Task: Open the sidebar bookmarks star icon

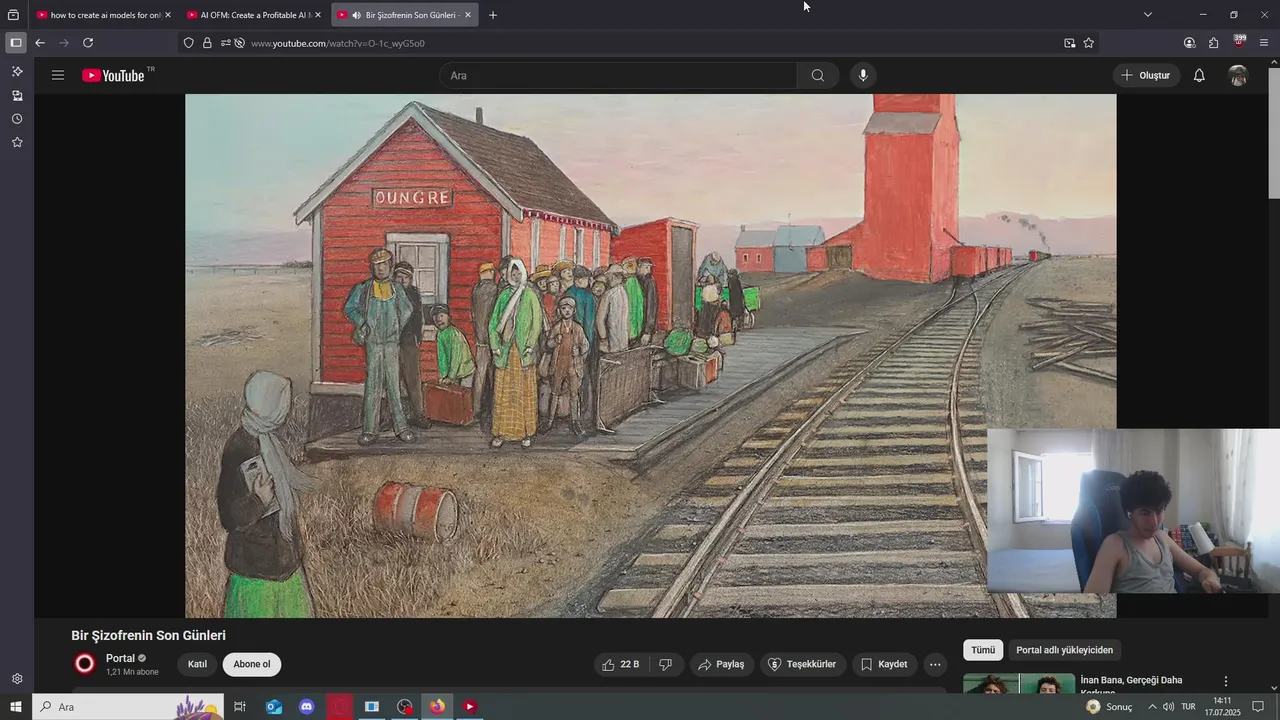Action: coord(17,142)
